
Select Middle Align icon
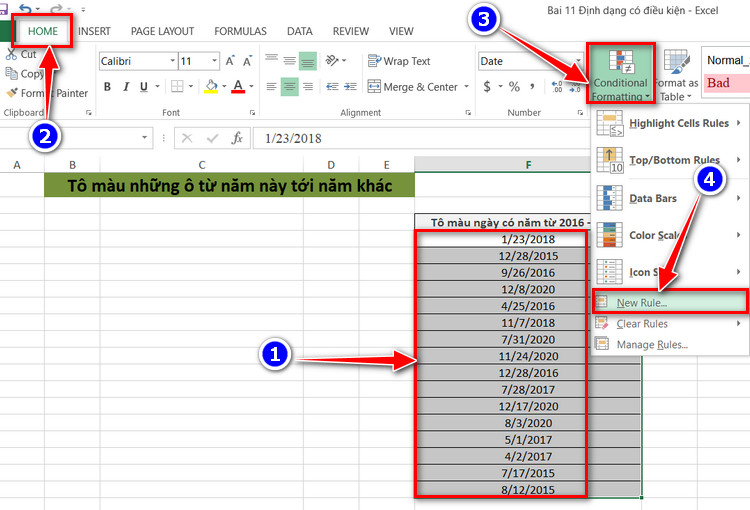point(289,61)
